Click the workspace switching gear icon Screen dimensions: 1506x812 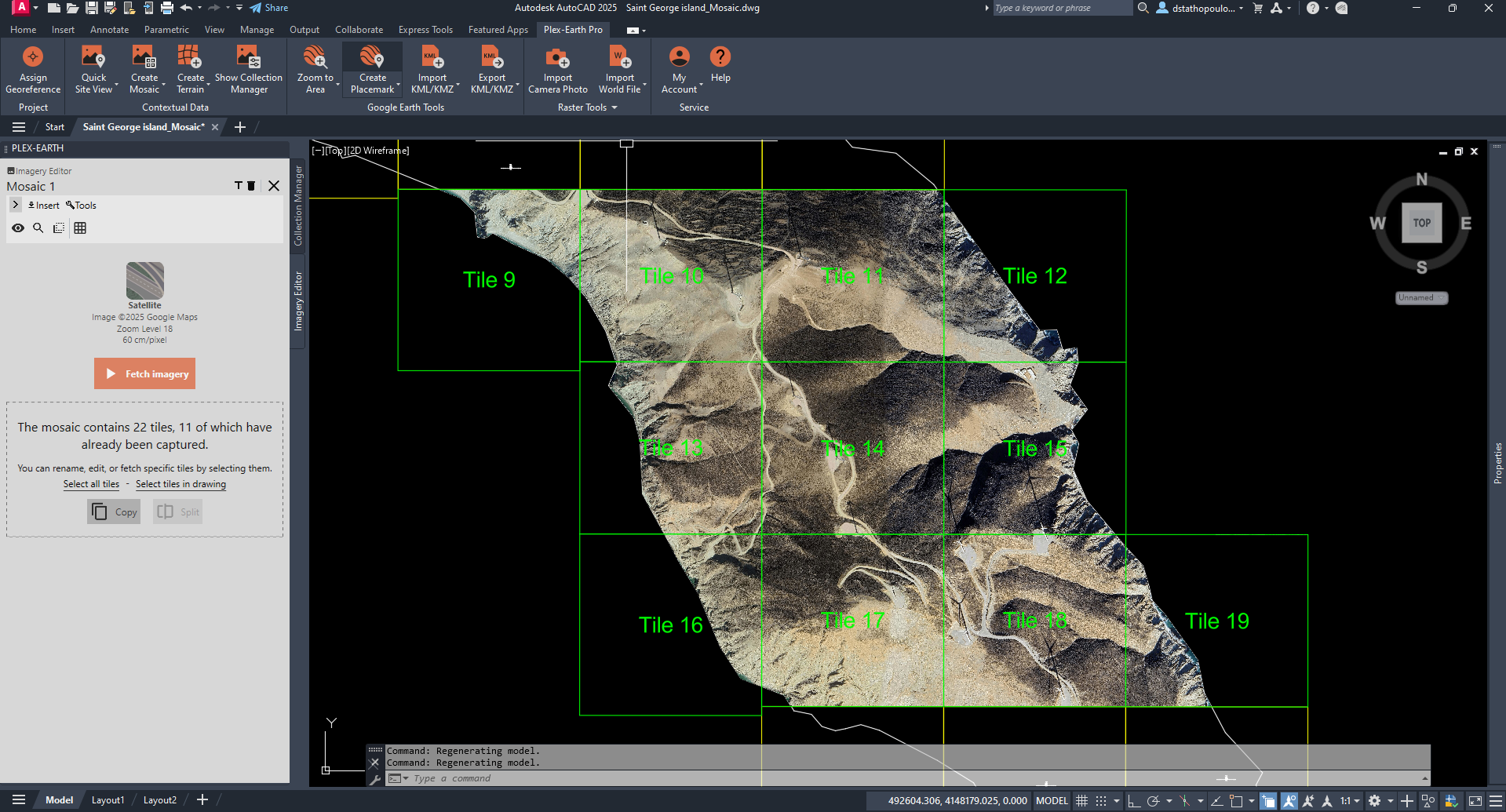pyautogui.click(x=1374, y=801)
